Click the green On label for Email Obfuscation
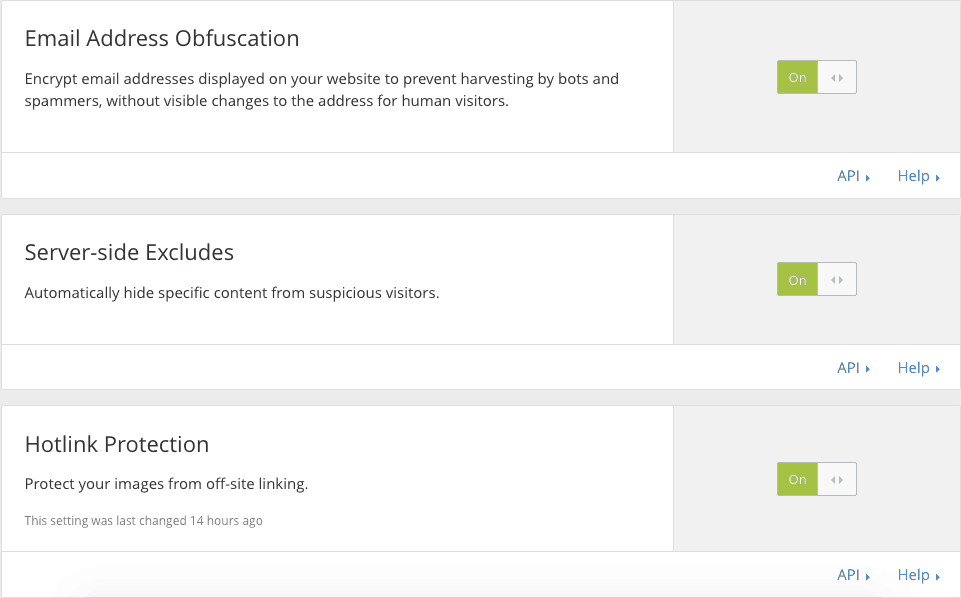This screenshot has width=961, height=598. click(797, 77)
